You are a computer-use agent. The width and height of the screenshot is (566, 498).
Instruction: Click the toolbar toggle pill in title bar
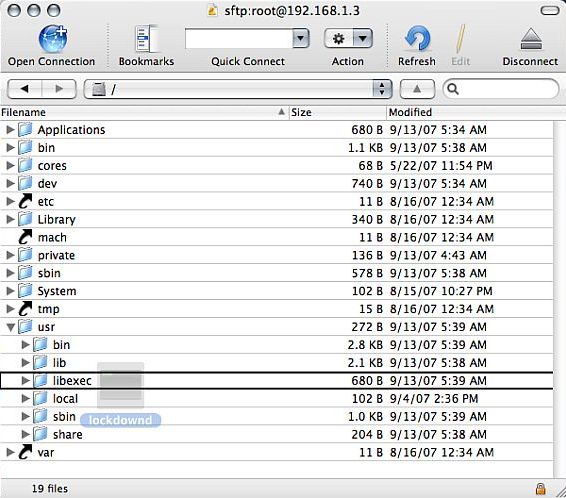click(x=550, y=10)
